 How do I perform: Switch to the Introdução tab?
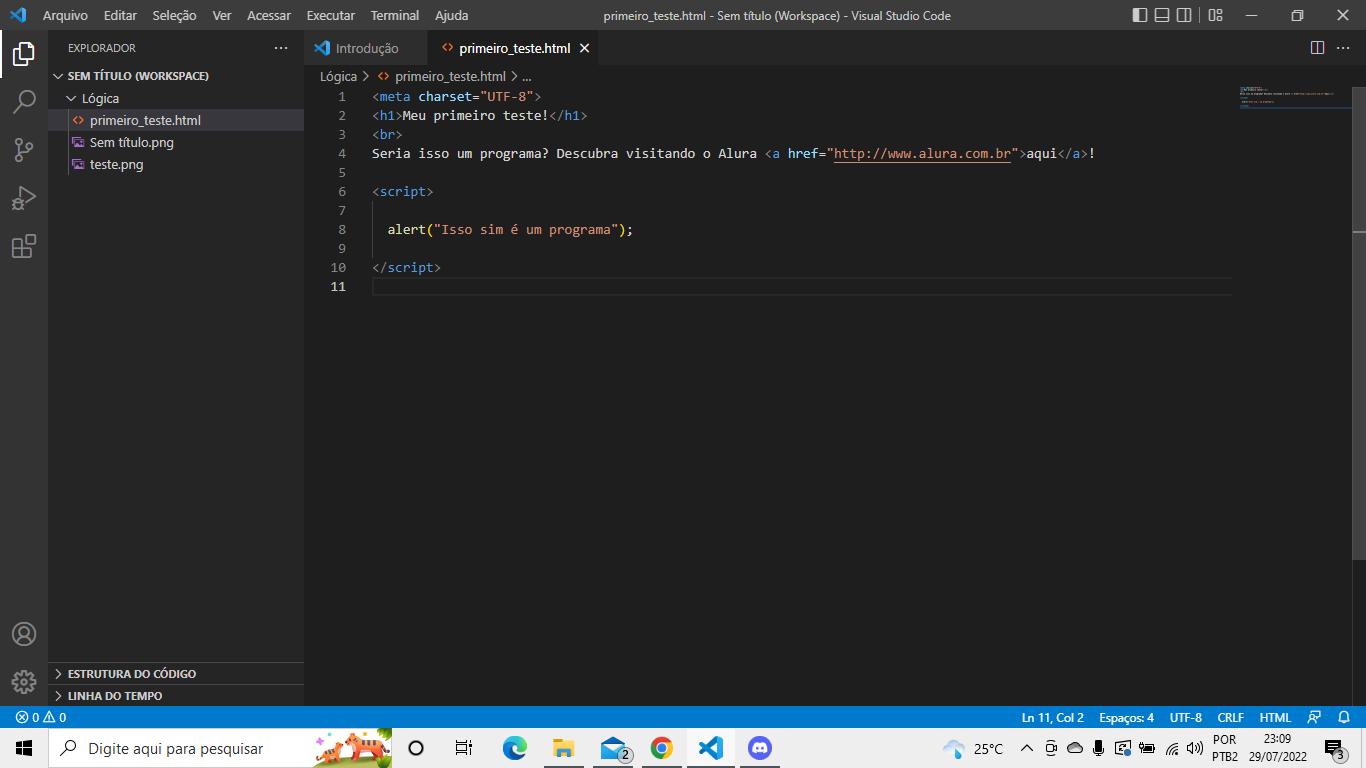[366, 48]
